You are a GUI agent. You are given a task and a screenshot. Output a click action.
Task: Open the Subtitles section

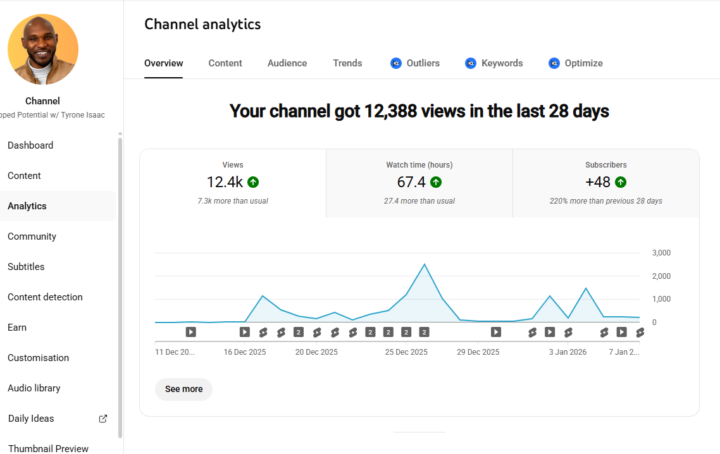[26, 267]
